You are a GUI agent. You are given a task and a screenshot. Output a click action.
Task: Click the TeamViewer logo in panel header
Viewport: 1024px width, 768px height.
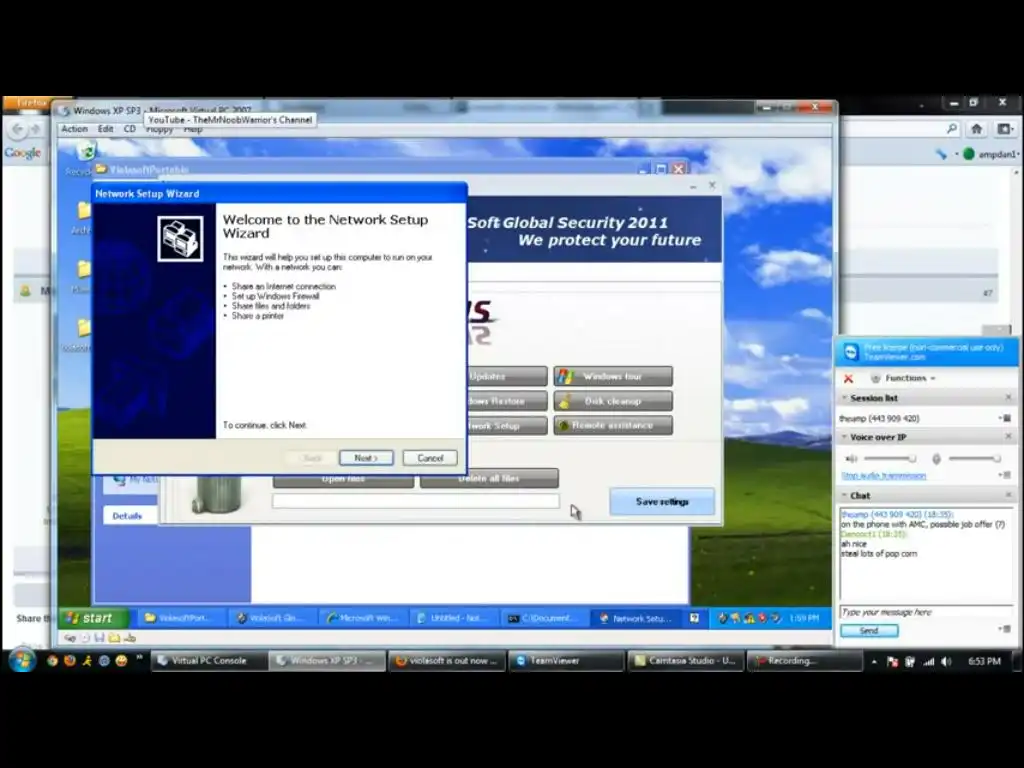850,352
